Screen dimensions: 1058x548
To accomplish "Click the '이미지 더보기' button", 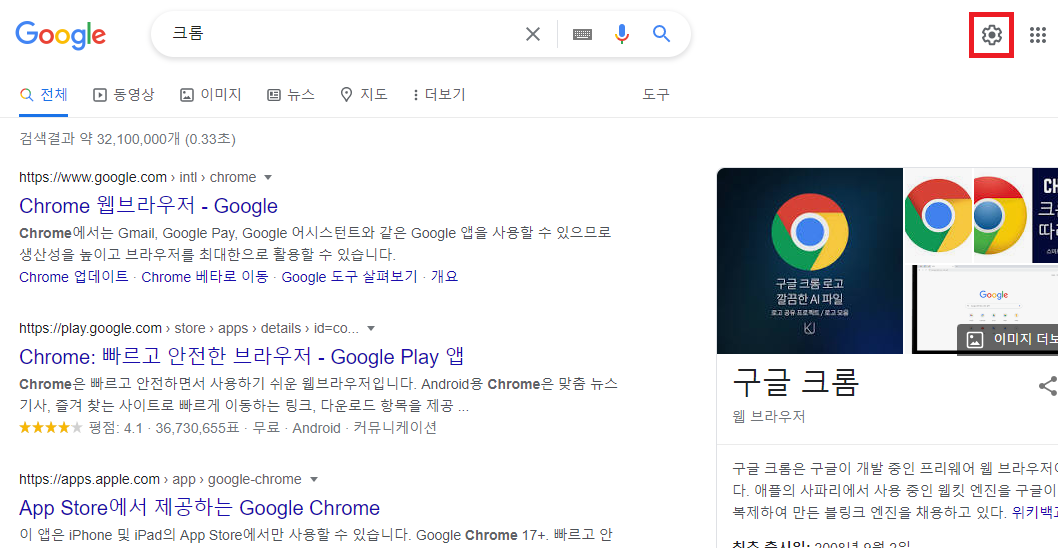I will point(1007,339).
